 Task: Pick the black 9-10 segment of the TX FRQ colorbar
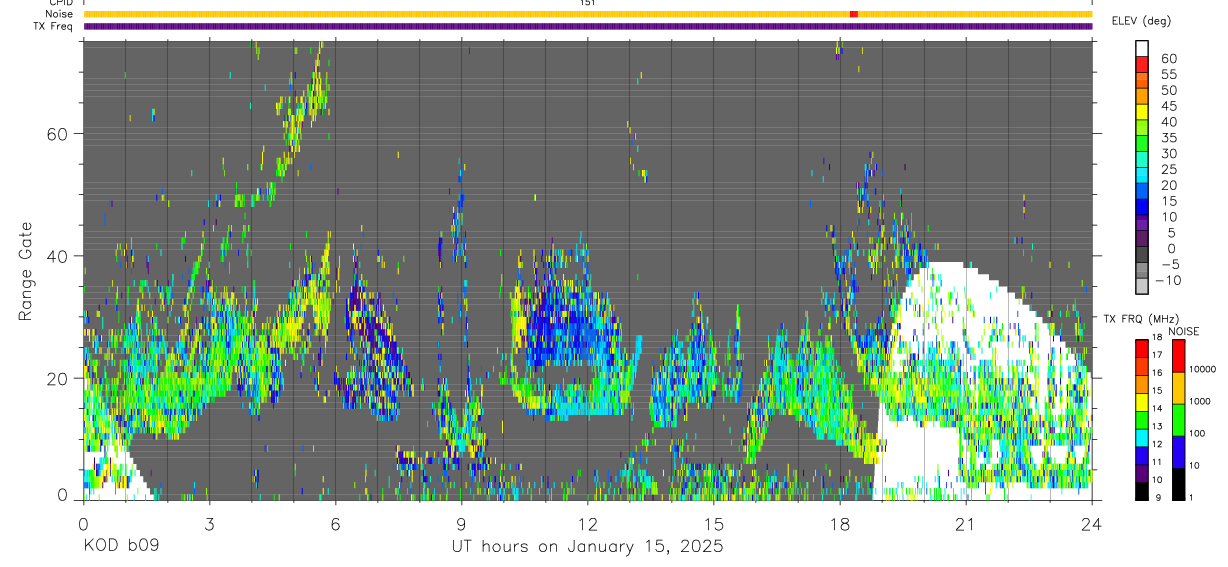pyautogui.click(x=1142, y=490)
